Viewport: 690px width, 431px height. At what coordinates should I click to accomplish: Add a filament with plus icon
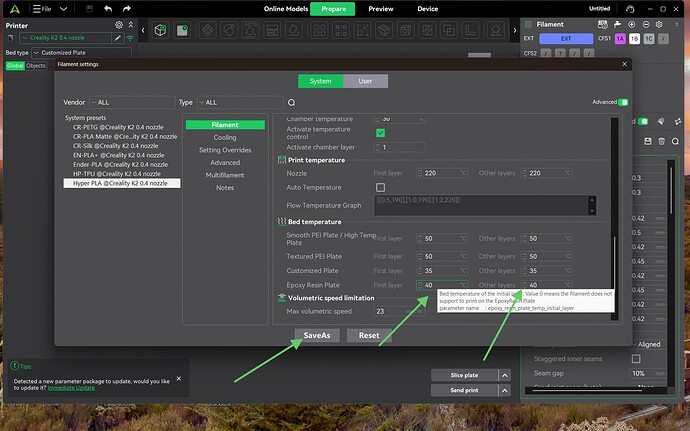coord(631,25)
